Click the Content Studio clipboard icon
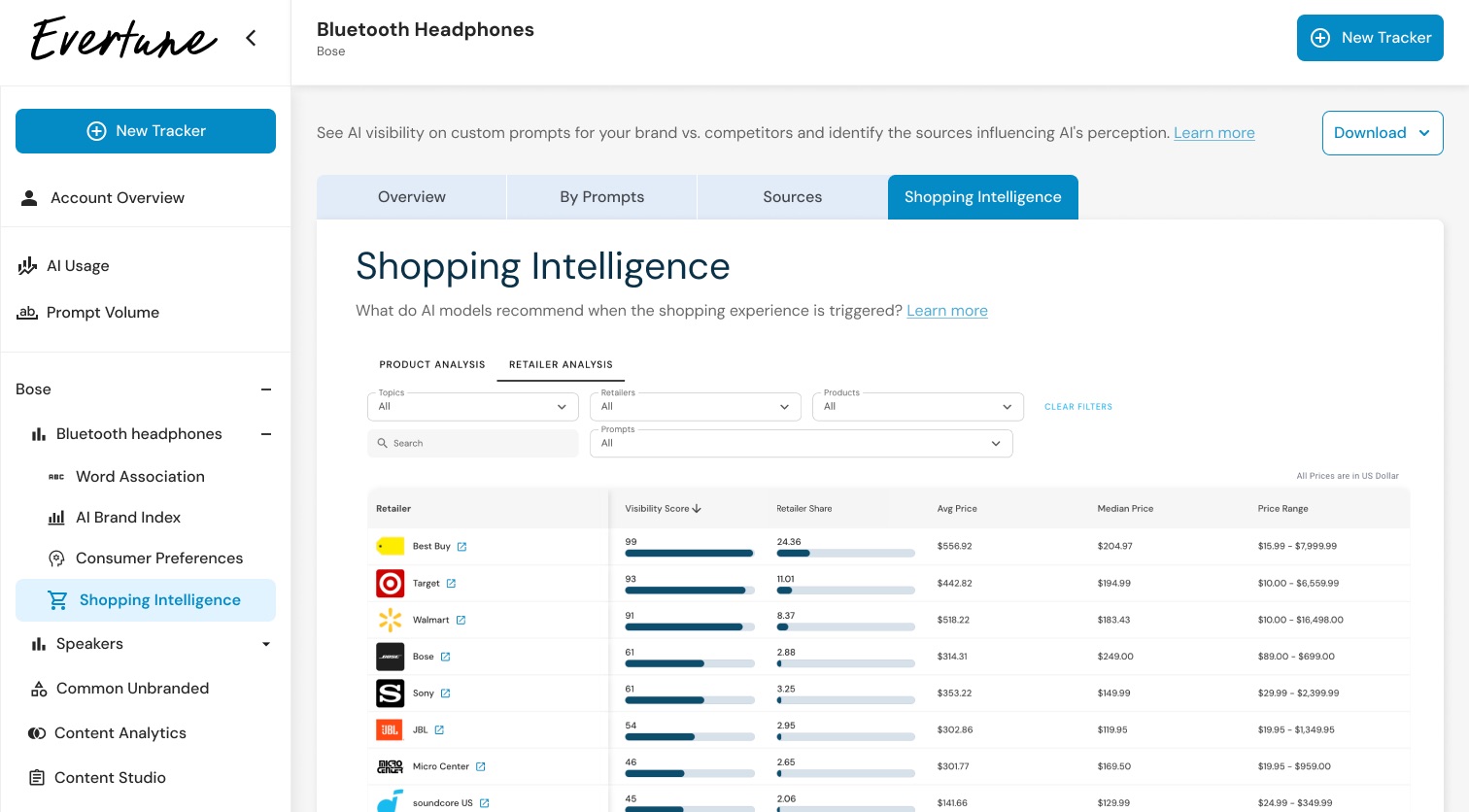Image resolution: width=1469 pixels, height=812 pixels. coord(37,778)
